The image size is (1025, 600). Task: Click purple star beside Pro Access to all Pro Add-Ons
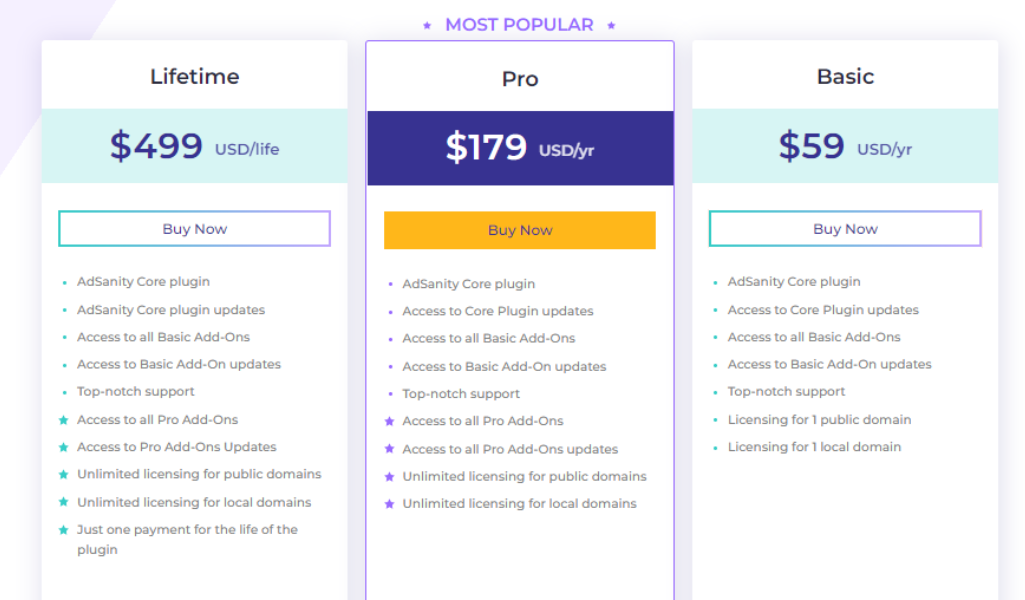click(390, 422)
